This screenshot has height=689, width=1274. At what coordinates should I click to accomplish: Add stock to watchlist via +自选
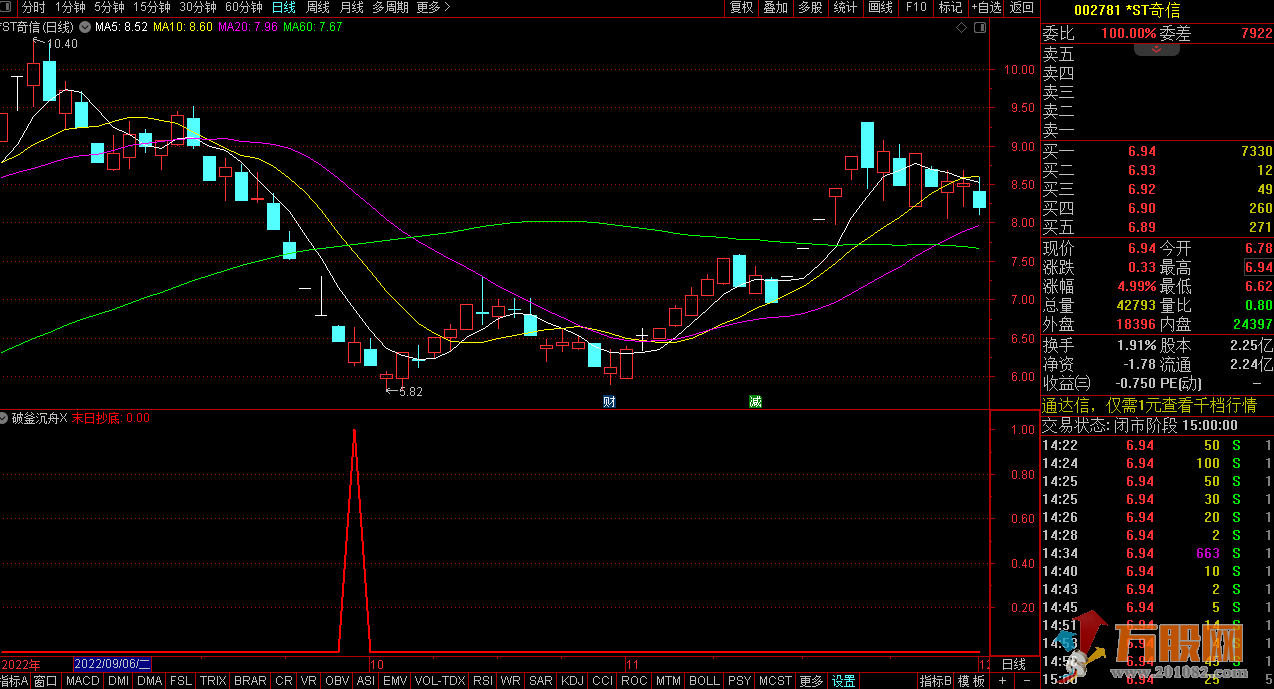(985, 8)
